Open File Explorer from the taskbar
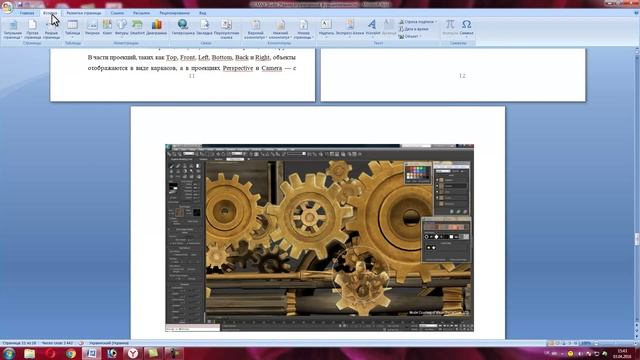Viewport: 640px width, 360px height. (29, 353)
